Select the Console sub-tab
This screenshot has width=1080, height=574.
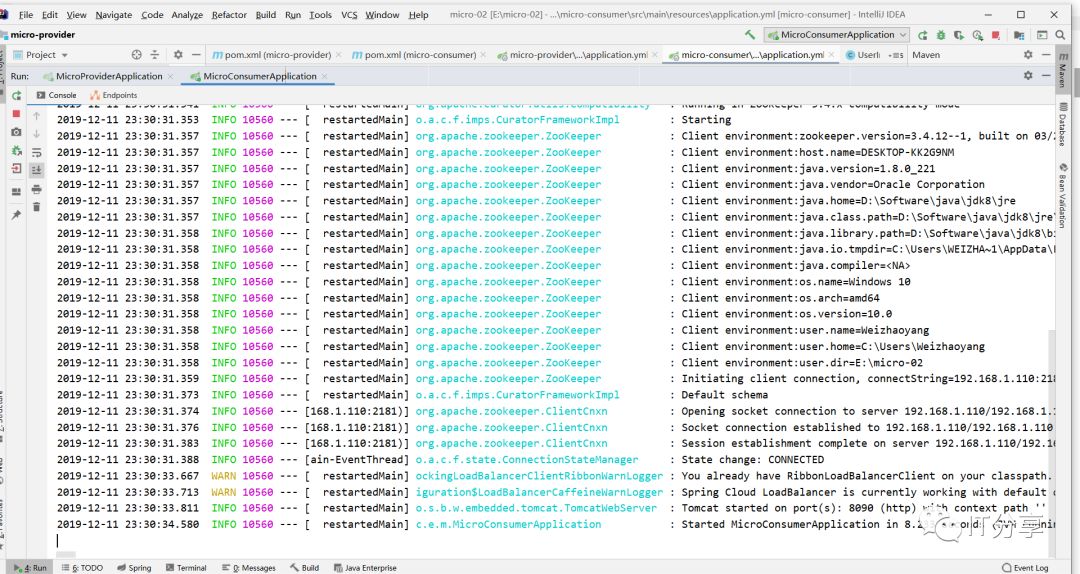coord(56,95)
